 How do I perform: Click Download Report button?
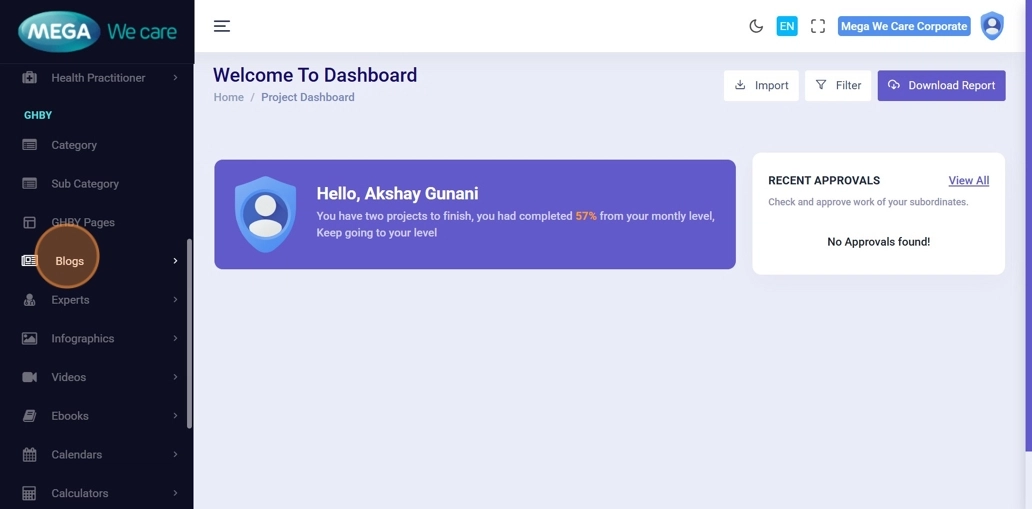click(941, 85)
